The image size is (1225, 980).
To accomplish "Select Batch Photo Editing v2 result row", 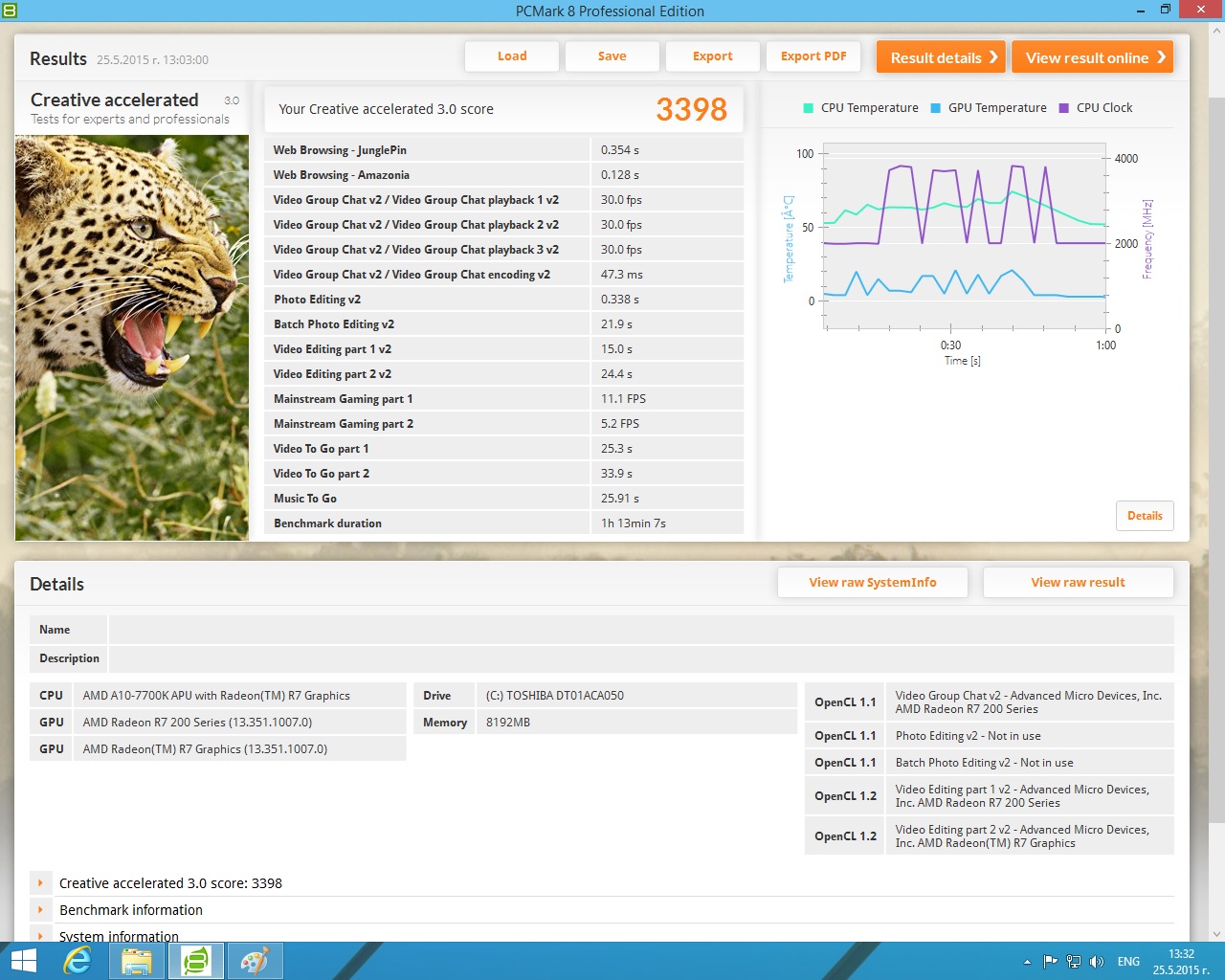I will coord(503,324).
